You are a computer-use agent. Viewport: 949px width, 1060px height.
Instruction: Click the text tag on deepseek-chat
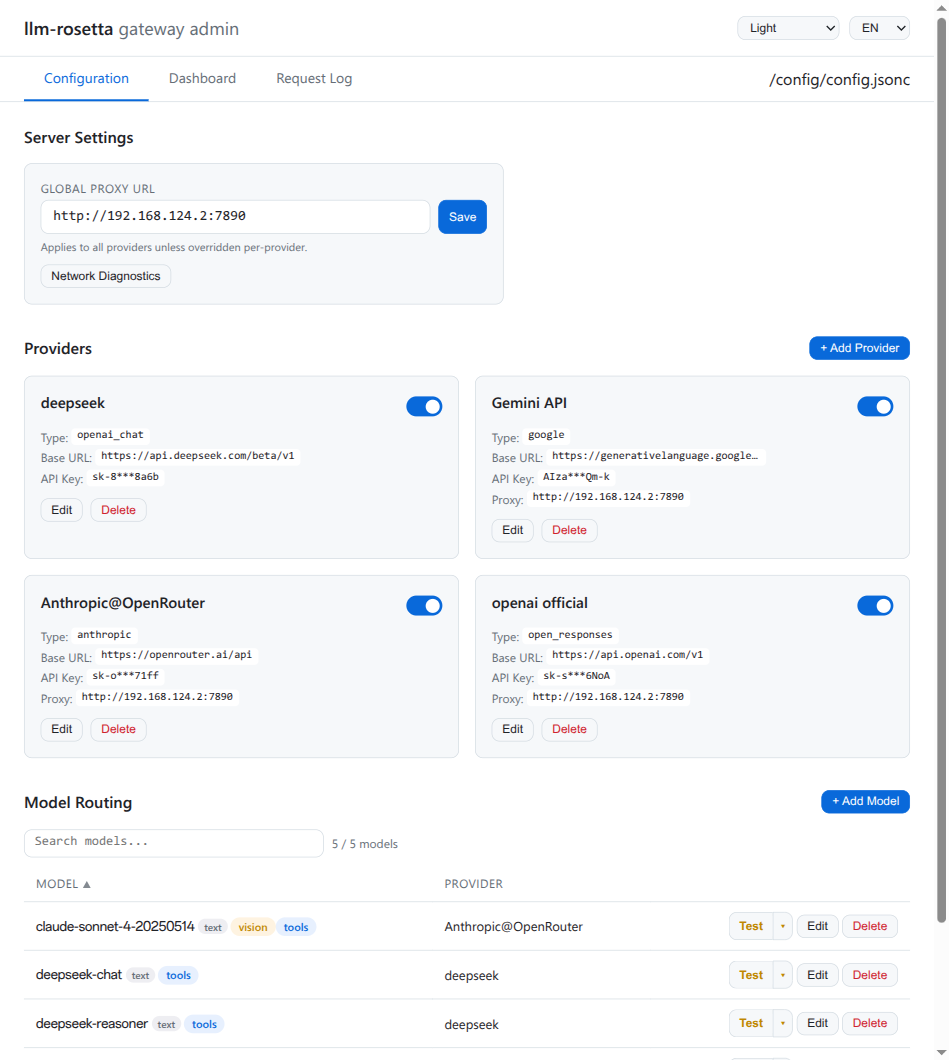point(141,975)
